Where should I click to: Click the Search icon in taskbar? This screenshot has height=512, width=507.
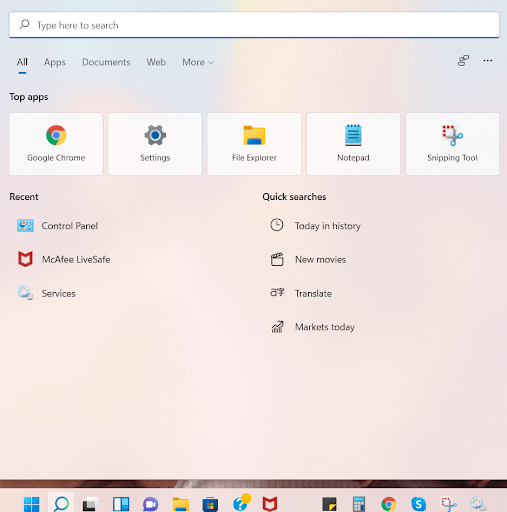click(x=61, y=503)
